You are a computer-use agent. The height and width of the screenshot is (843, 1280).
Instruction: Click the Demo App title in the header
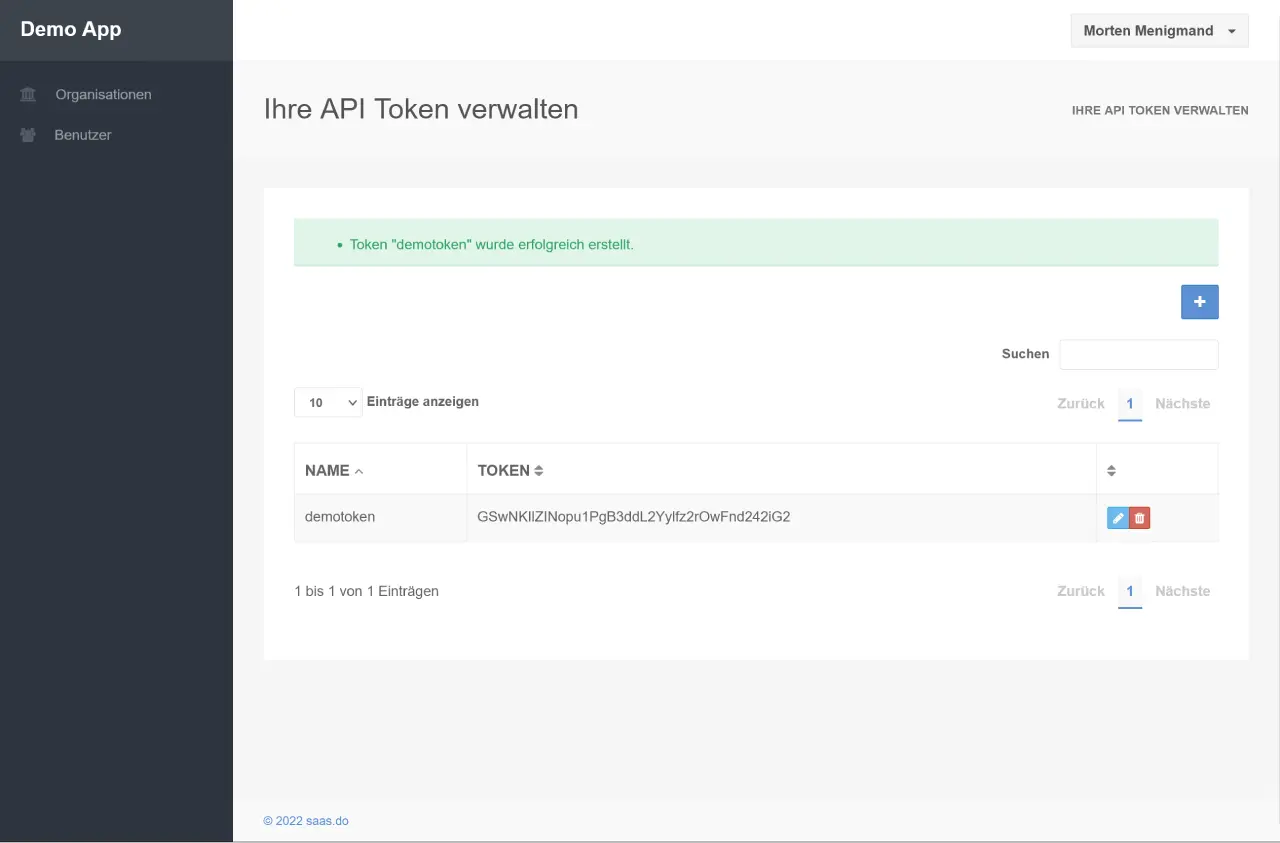pos(71,30)
